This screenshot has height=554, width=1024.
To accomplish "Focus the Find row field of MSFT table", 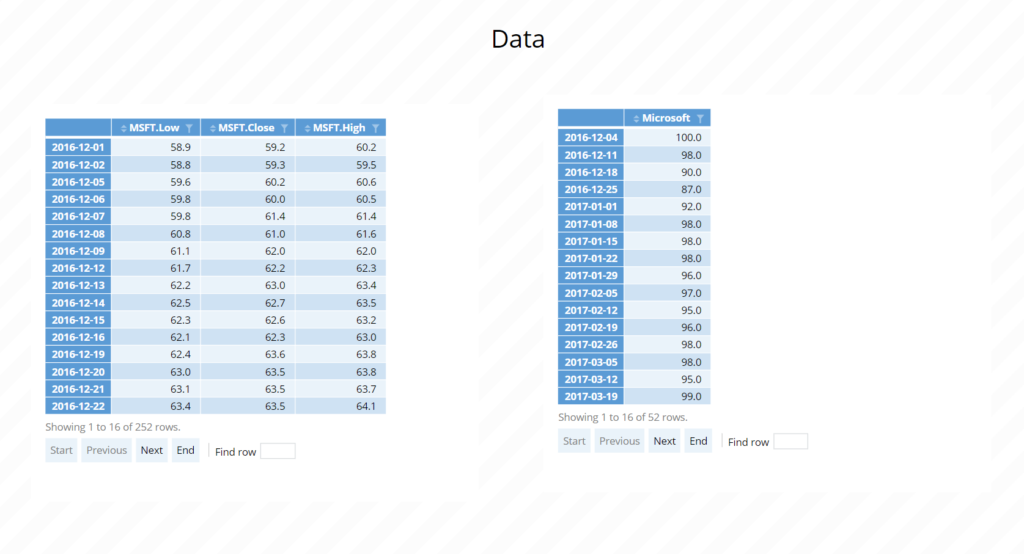I will click(x=278, y=451).
